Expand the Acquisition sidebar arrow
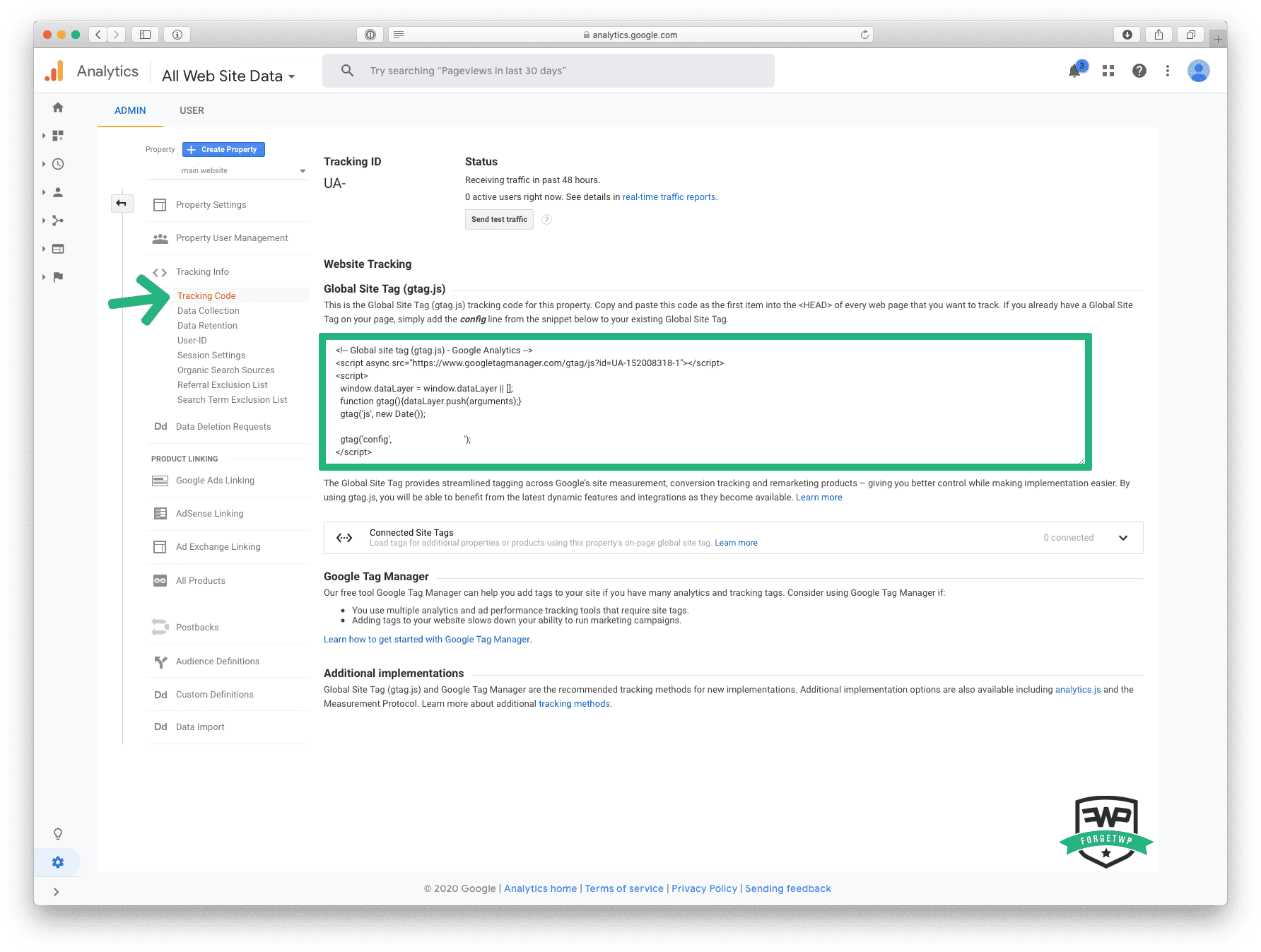Screen dimensions: 1261x952 [44, 221]
